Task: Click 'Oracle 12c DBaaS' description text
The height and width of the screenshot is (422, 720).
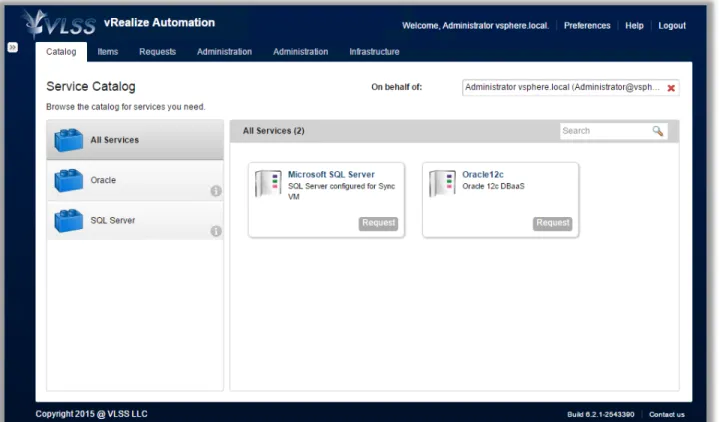Action: (x=493, y=186)
